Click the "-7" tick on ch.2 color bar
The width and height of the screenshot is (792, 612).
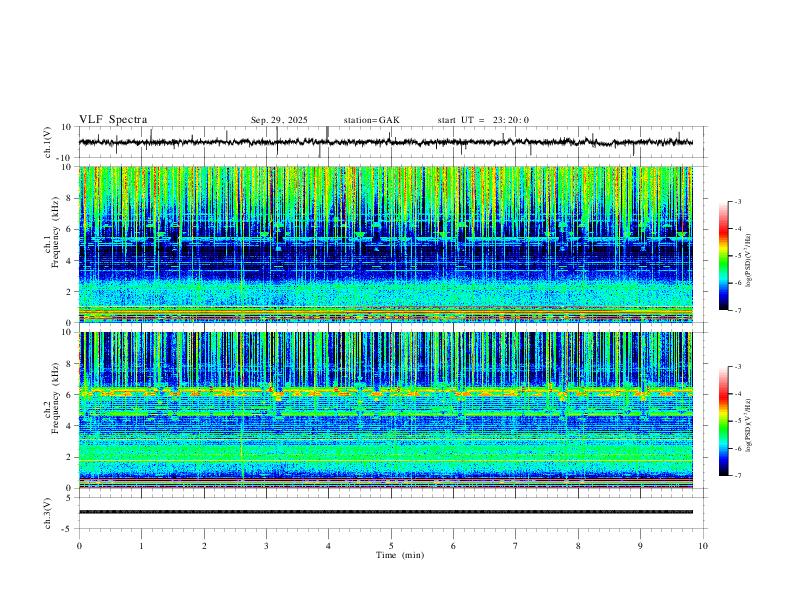[737, 475]
